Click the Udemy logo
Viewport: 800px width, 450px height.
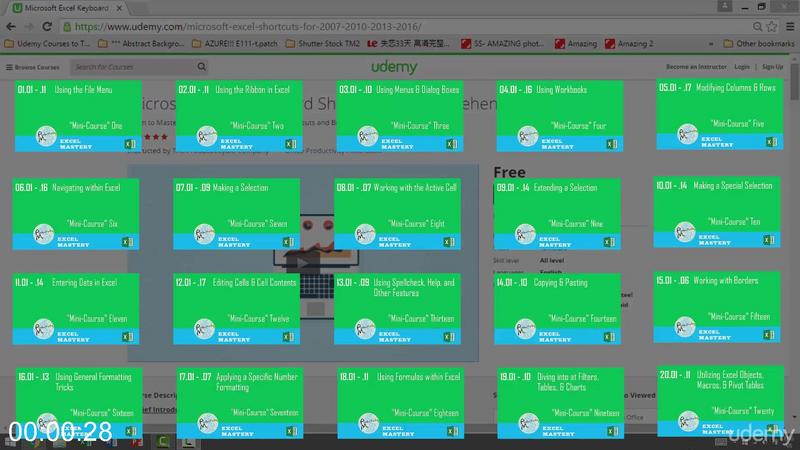click(x=394, y=67)
